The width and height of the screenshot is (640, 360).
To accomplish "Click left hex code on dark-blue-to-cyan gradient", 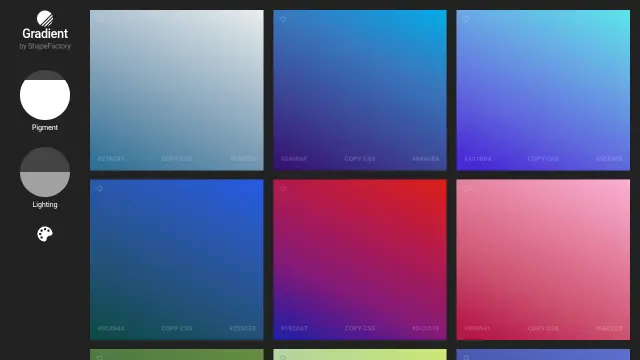I will click(294, 159).
